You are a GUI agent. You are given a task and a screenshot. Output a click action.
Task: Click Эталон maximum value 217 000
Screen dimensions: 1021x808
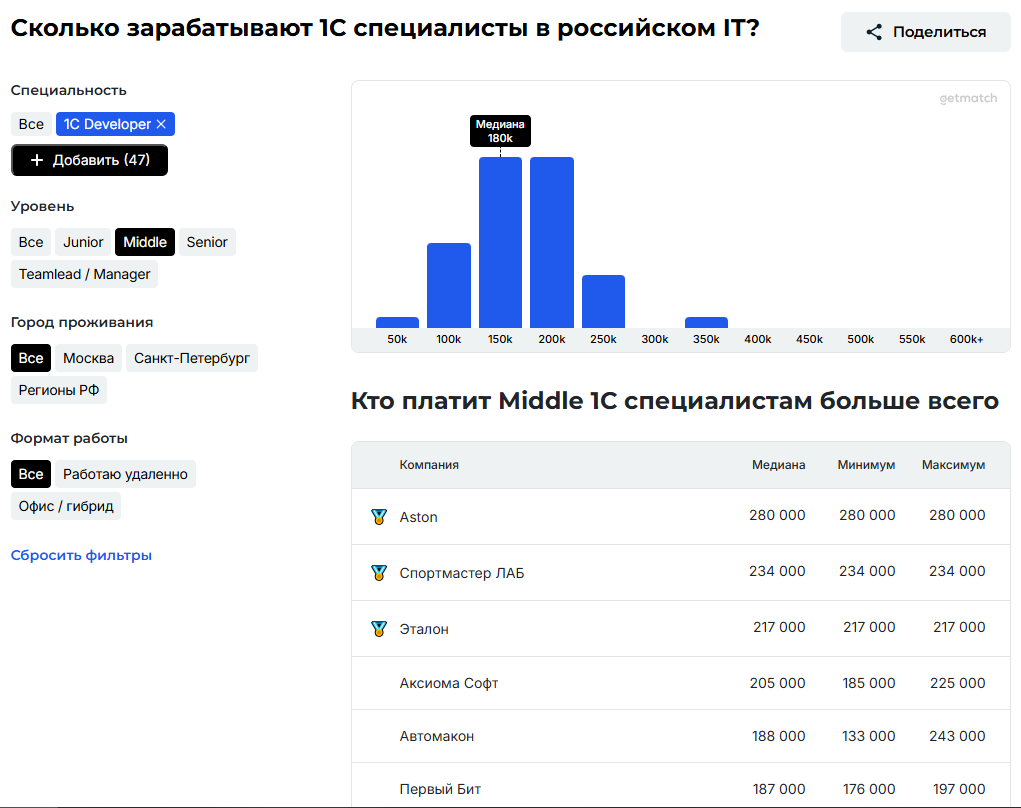[959, 627]
